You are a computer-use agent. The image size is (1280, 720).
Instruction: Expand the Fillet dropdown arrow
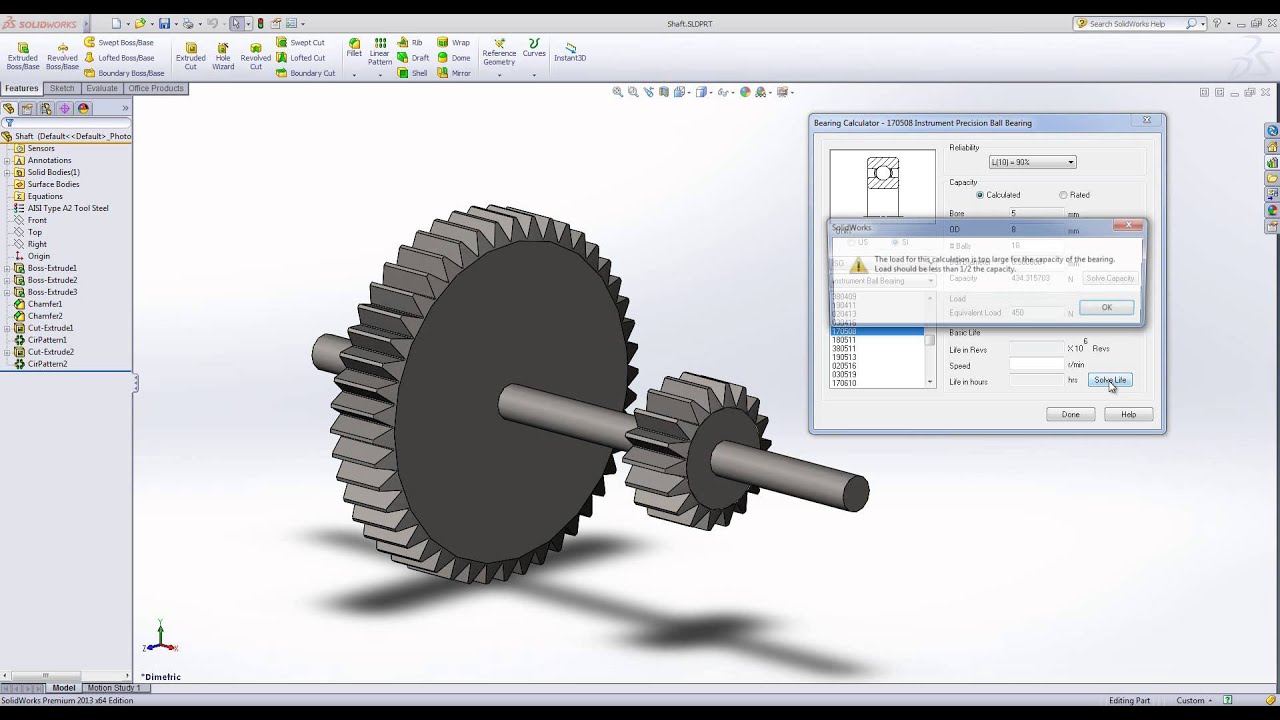click(354, 74)
